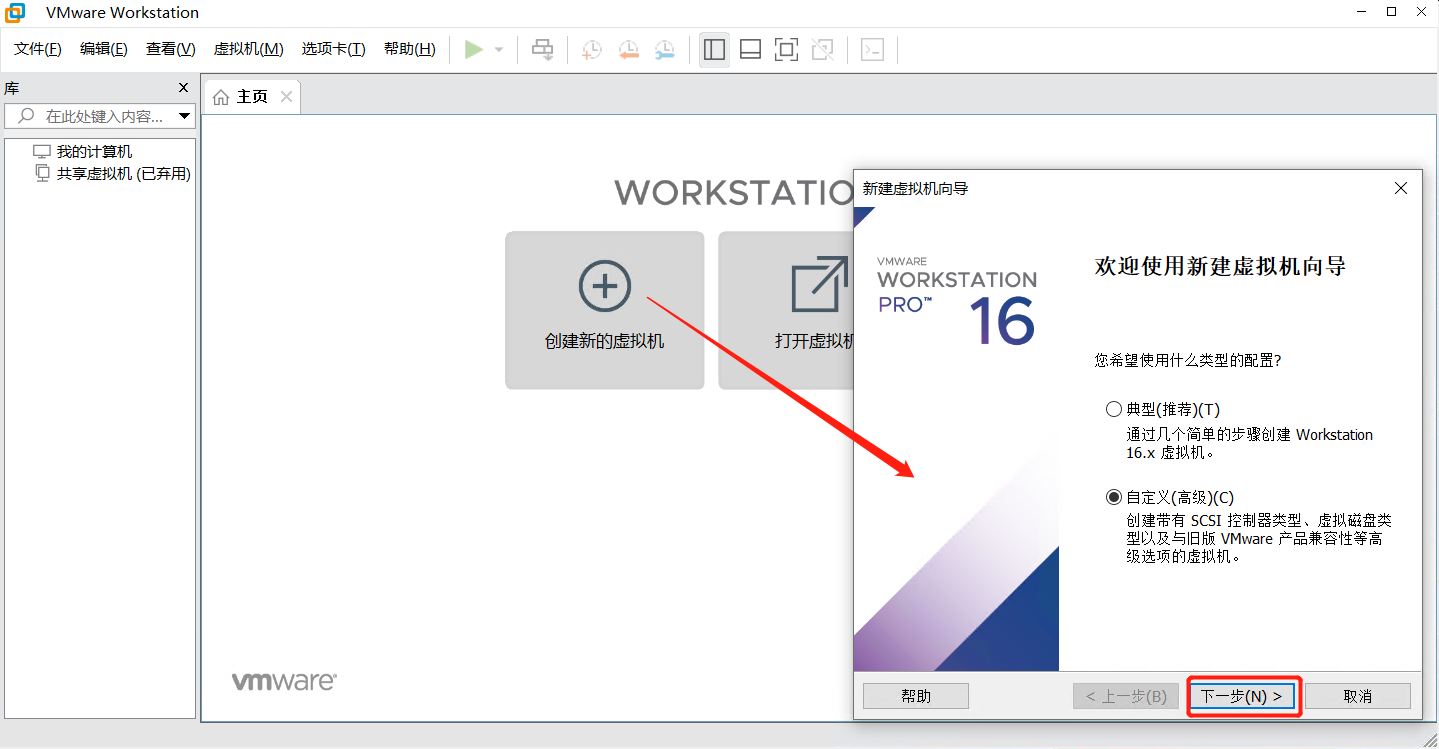Select 共享虚拟机 (已弃用) tree item
The width and height of the screenshot is (1439, 749).
pos(123,174)
